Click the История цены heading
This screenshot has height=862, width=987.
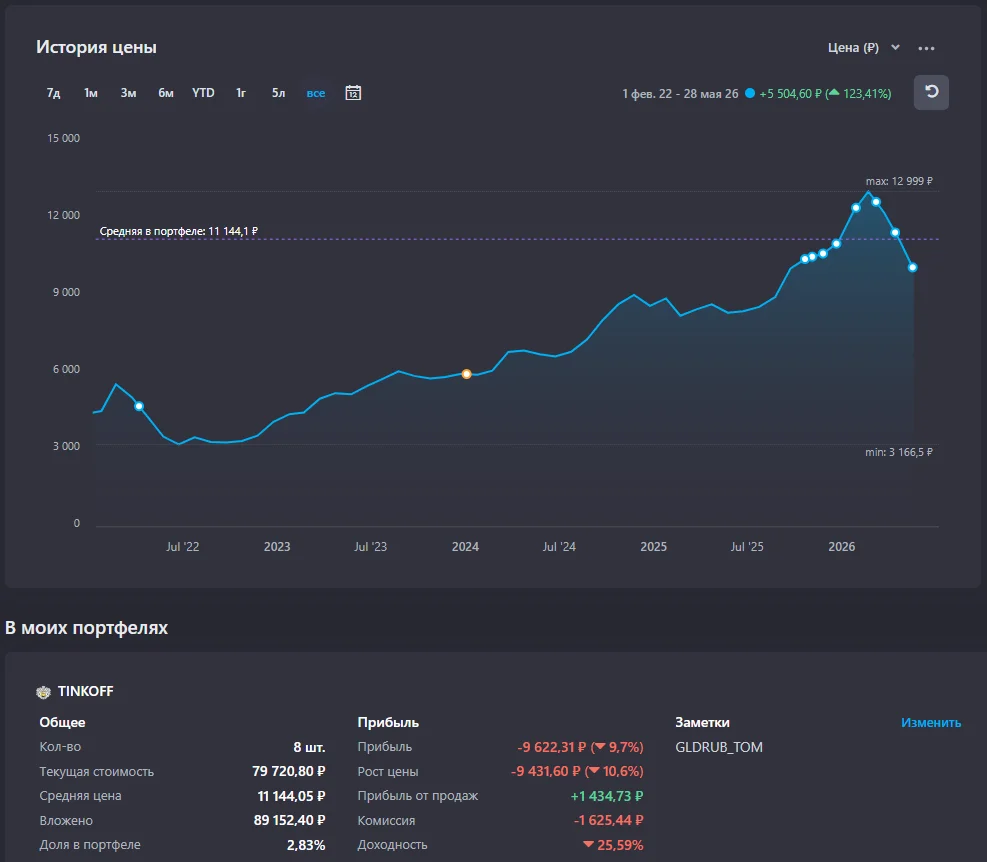click(96, 47)
